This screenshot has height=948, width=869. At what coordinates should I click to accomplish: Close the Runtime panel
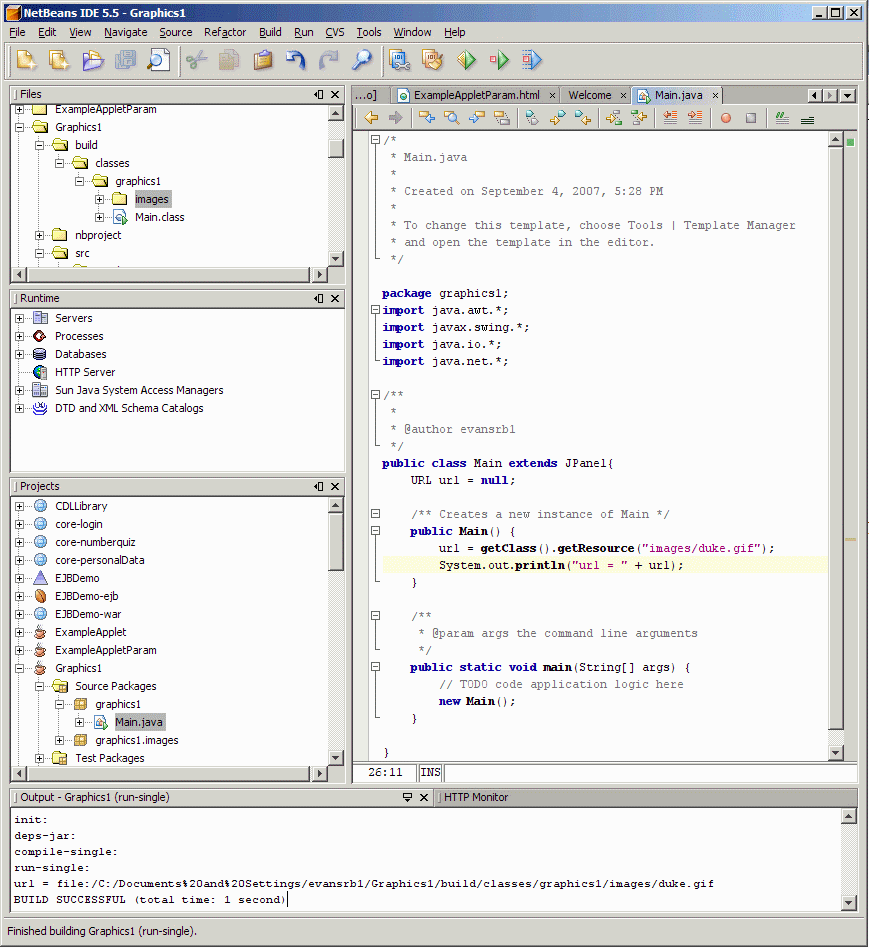coord(335,299)
